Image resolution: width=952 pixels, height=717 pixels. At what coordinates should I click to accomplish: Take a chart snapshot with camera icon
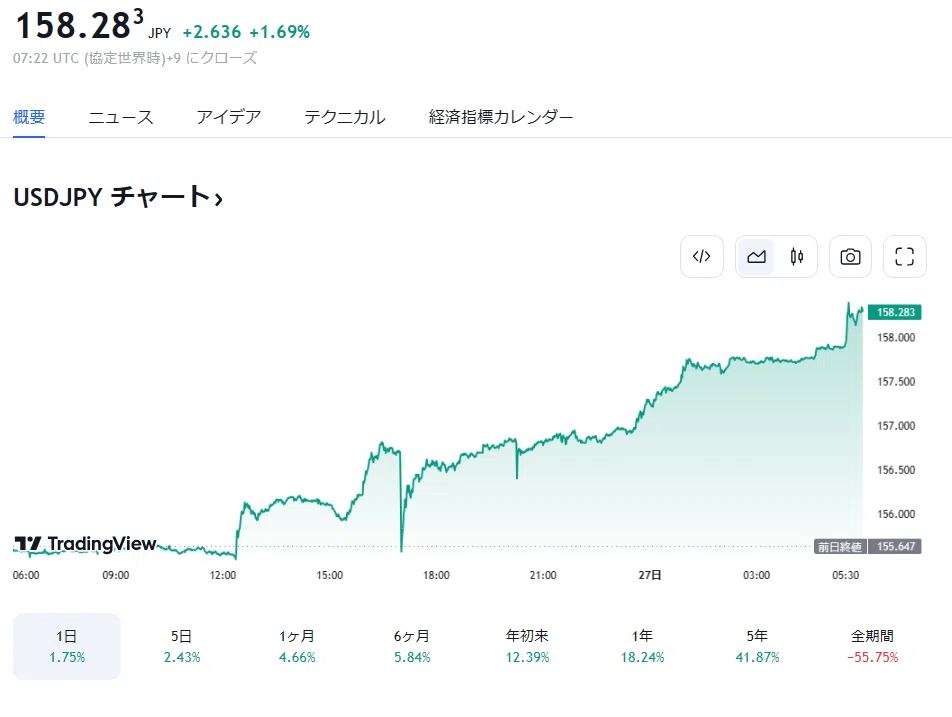(850, 256)
